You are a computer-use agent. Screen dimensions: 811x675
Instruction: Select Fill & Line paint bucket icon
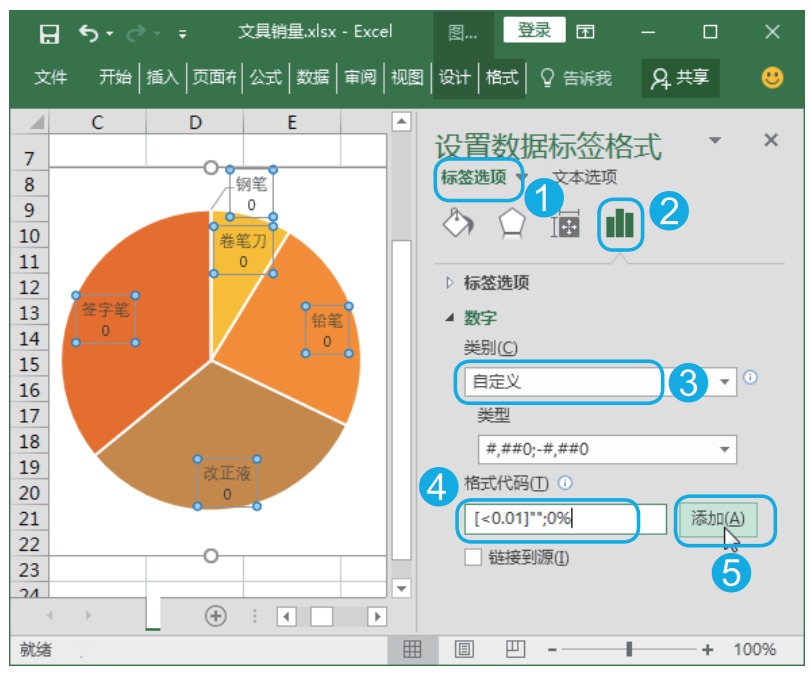pyautogui.click(x=458, y=223)
